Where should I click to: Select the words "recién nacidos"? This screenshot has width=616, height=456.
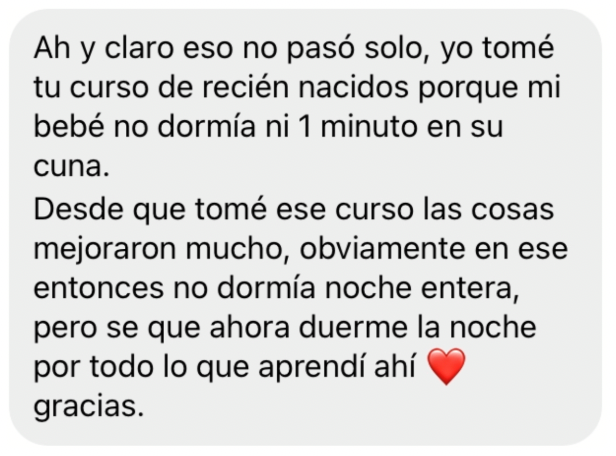[305, 87]
